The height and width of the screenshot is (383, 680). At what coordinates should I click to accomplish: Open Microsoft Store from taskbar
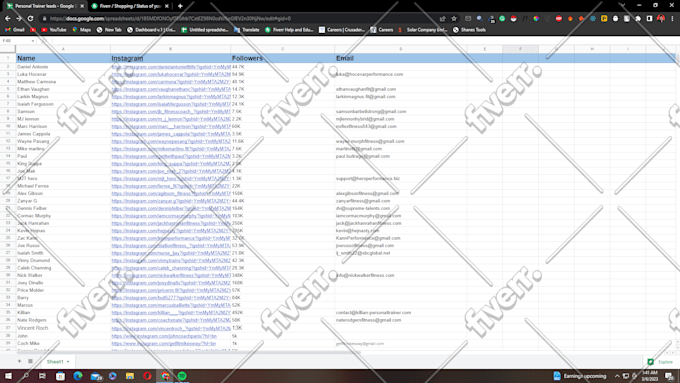click(60, 376)
